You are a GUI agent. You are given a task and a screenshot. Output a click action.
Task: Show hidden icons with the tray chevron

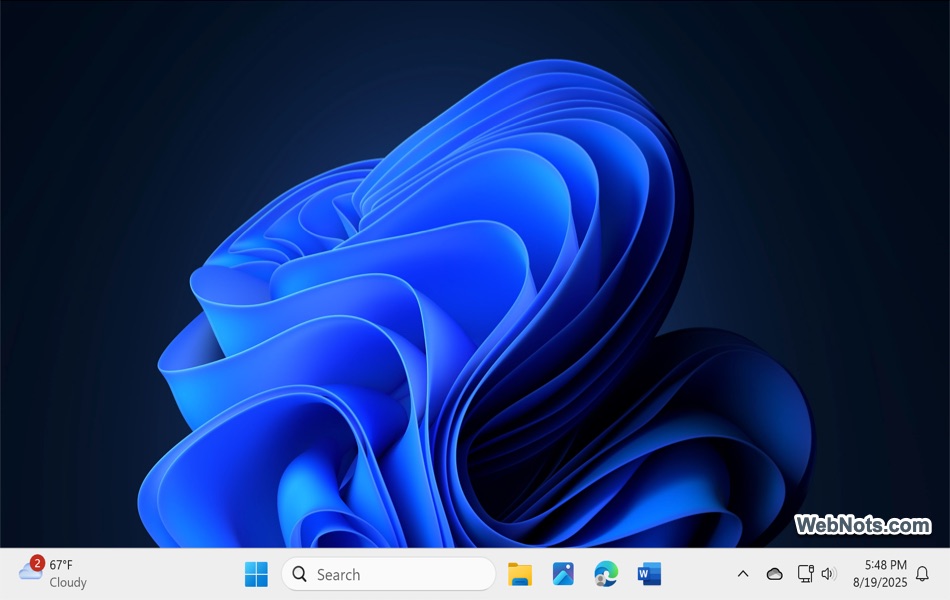(743, 574)
